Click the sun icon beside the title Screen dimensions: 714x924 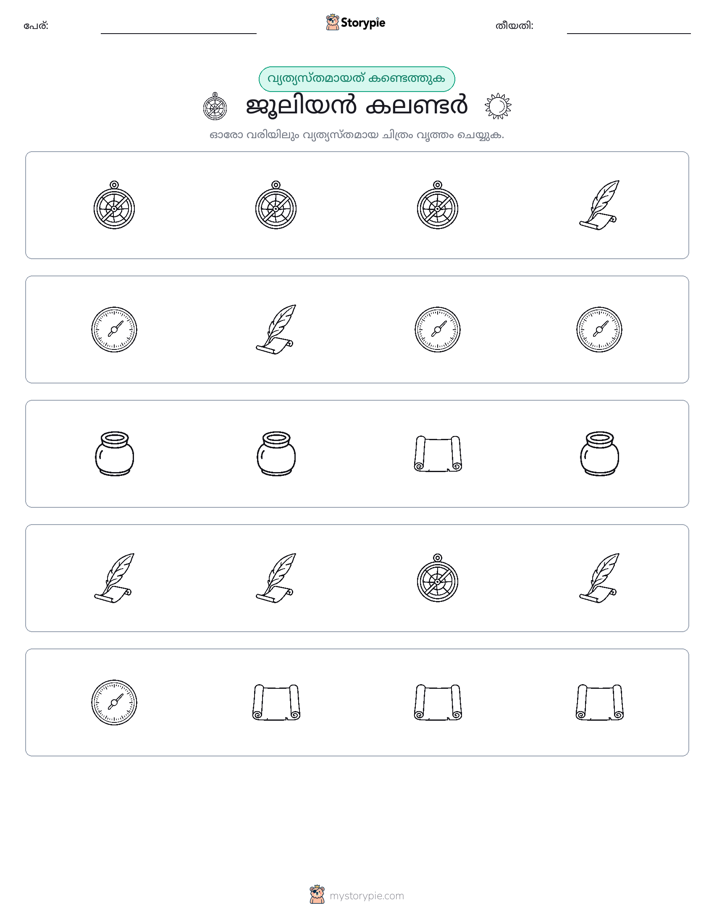[498, 107]
